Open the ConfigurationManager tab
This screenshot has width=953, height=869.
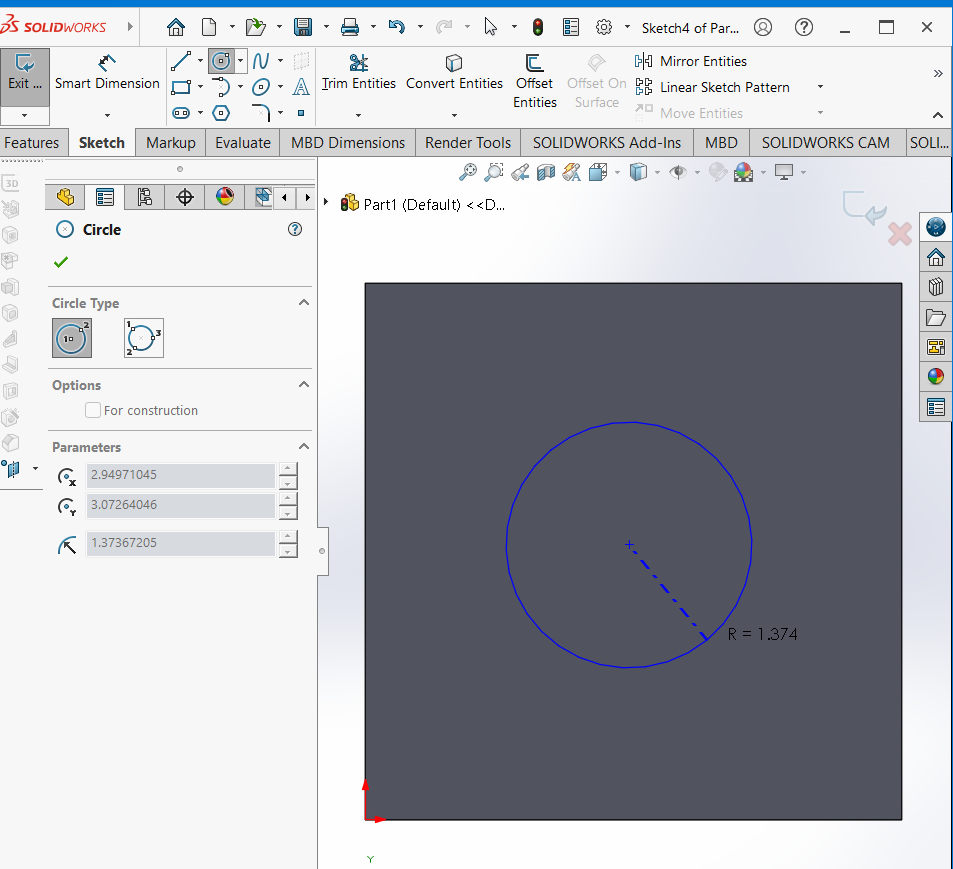click(x=145, y=197)
